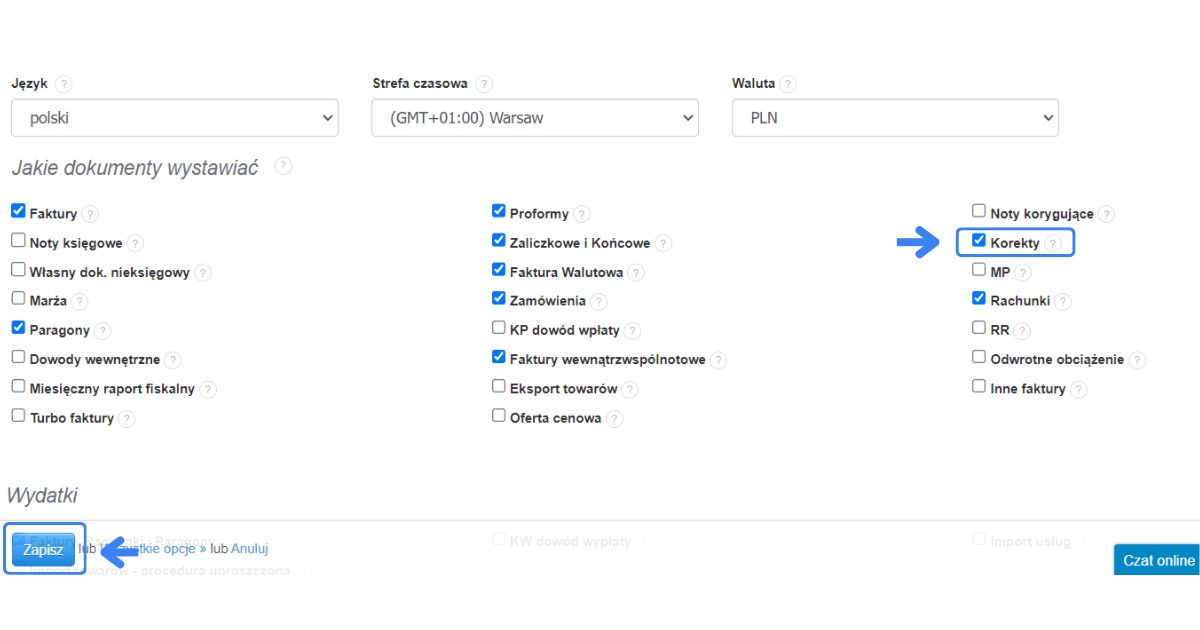Tick the MP checkbox
Screen dimensions: 1200x630
click(x=979, y=270)
